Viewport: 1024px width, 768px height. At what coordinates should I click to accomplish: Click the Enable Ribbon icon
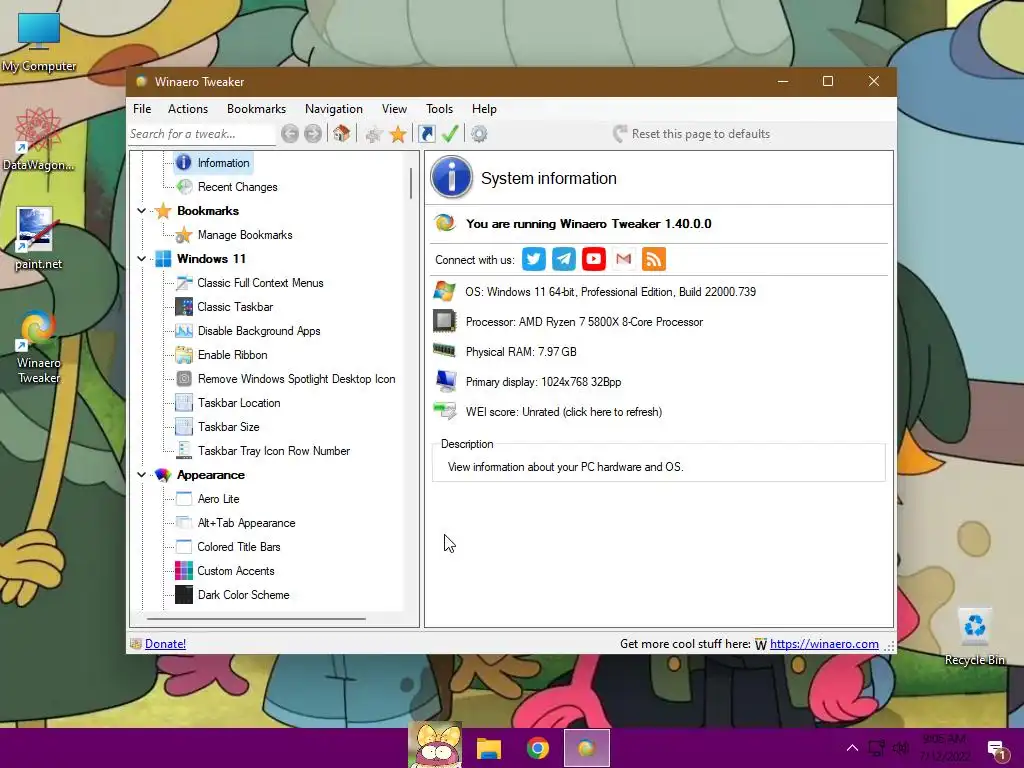point(184,355)
